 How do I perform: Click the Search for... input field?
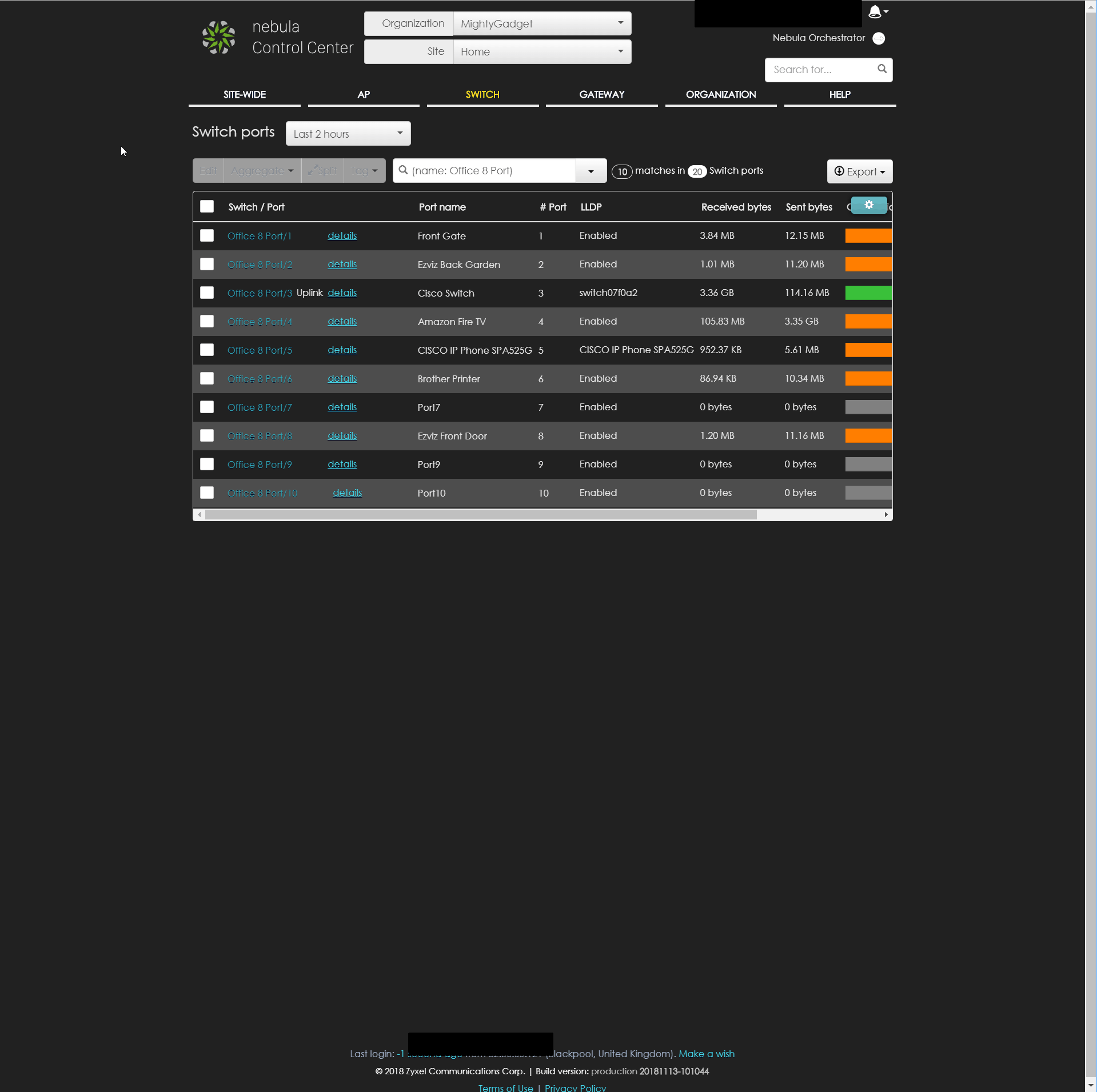pos(820,70)
